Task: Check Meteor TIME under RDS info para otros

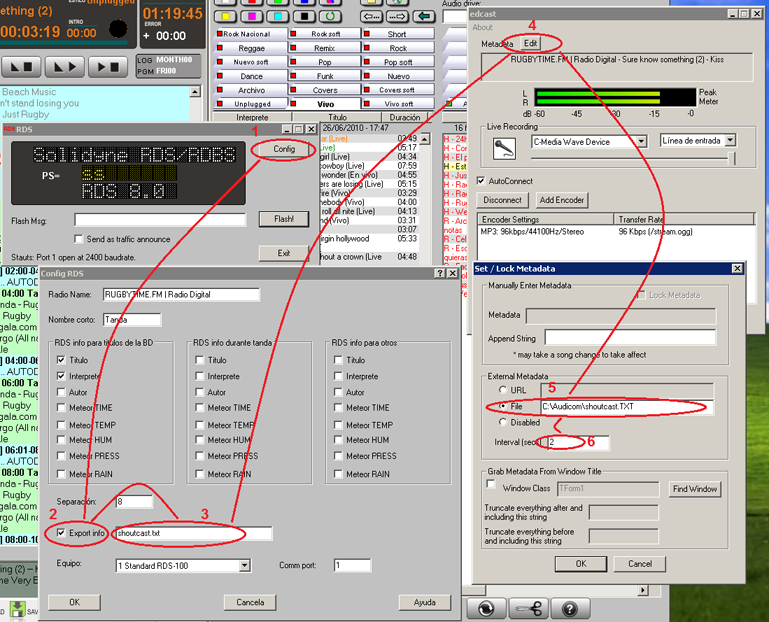Action: pyautogui.click(x=338, y=408)
